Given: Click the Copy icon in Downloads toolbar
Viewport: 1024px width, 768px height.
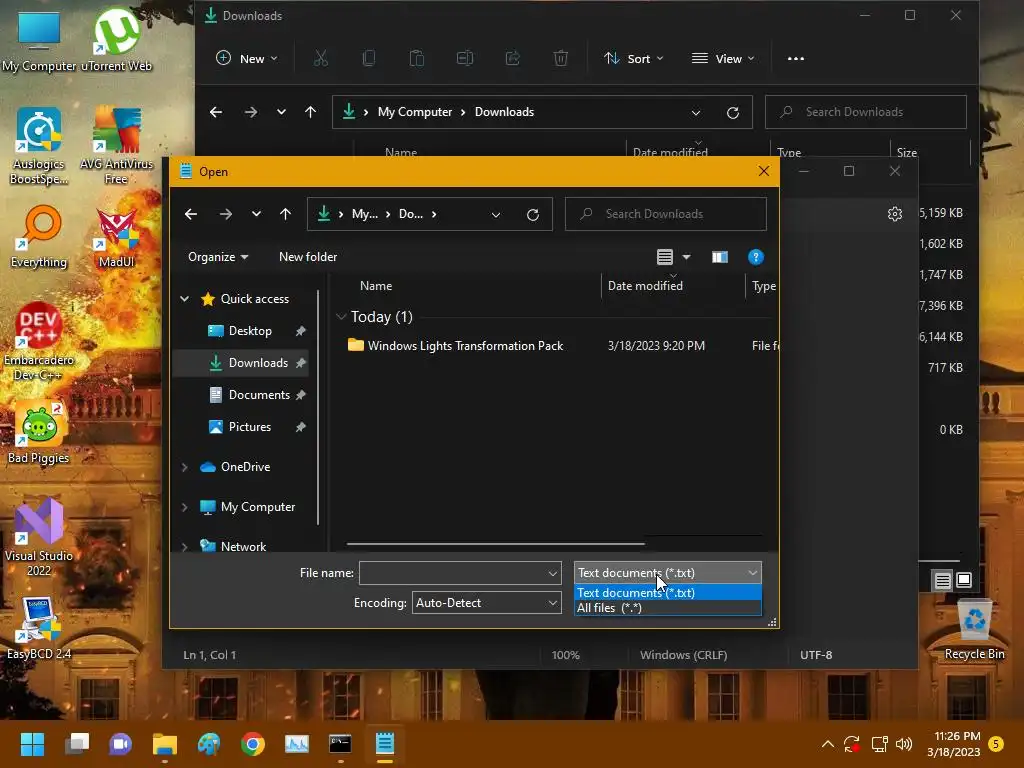Looking at the screenshot, I should pos(368,59).
